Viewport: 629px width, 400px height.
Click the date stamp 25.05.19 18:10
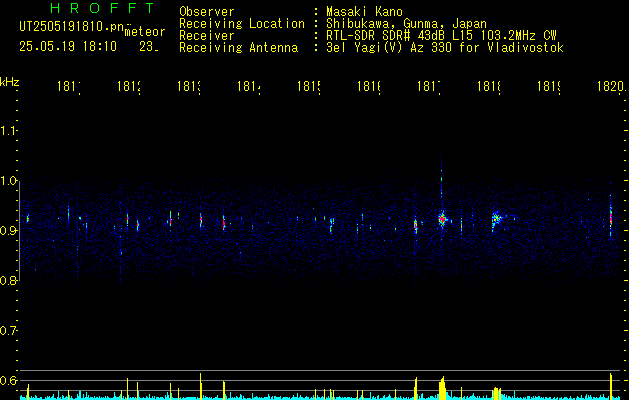click(x=68, y=47)
